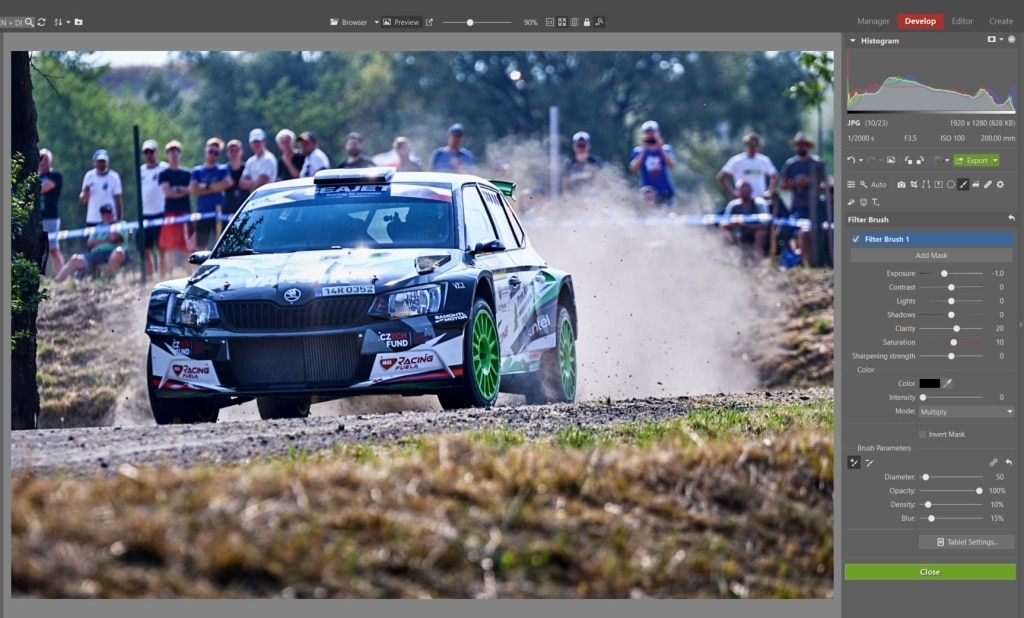Open the Editor module tab
This screenshot has height=618, width=1024.
click(962, 21)
